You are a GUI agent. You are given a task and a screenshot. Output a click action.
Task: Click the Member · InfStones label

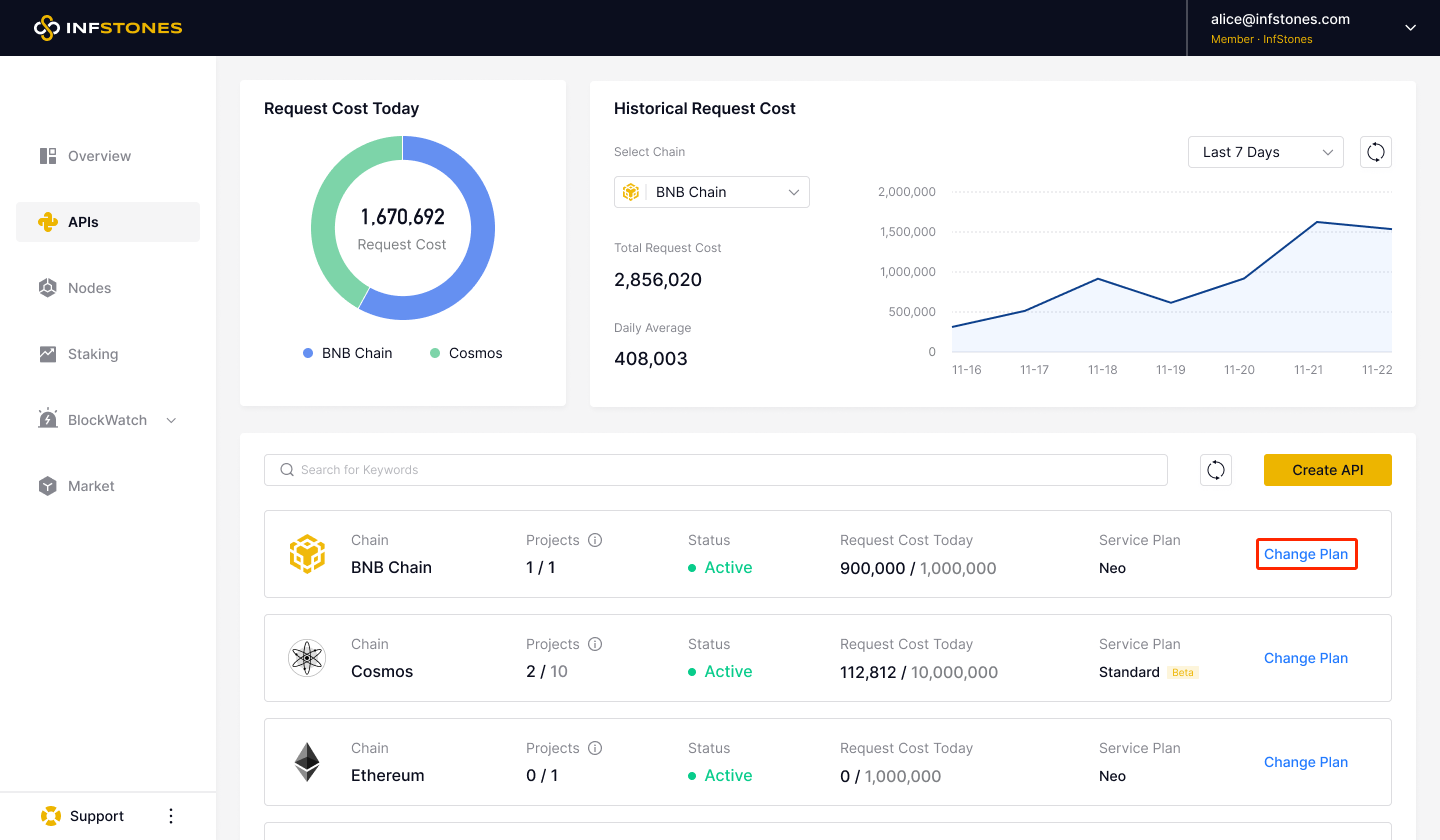coord(1261,39)
